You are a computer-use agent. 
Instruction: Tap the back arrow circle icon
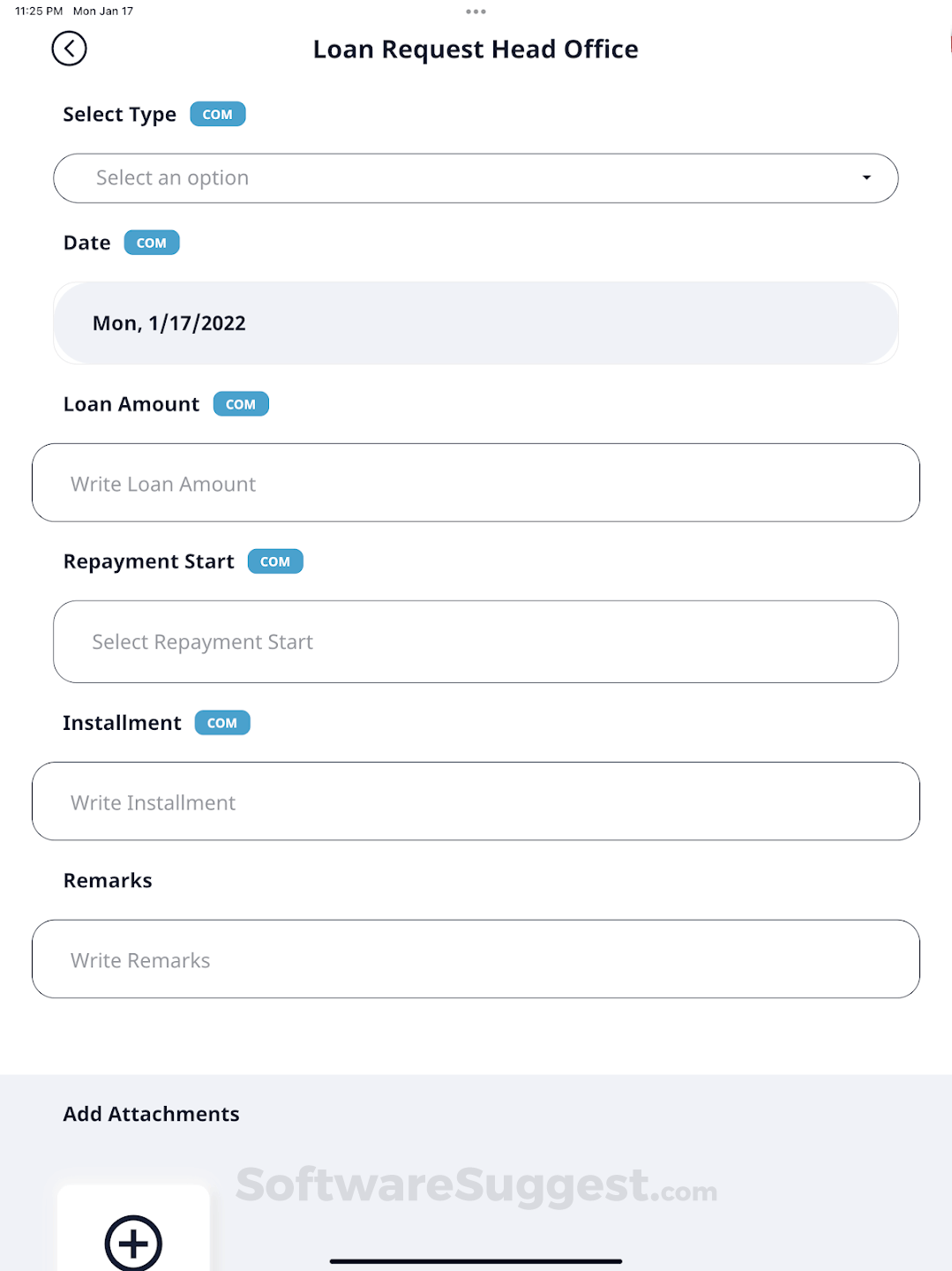pos(69,49)
